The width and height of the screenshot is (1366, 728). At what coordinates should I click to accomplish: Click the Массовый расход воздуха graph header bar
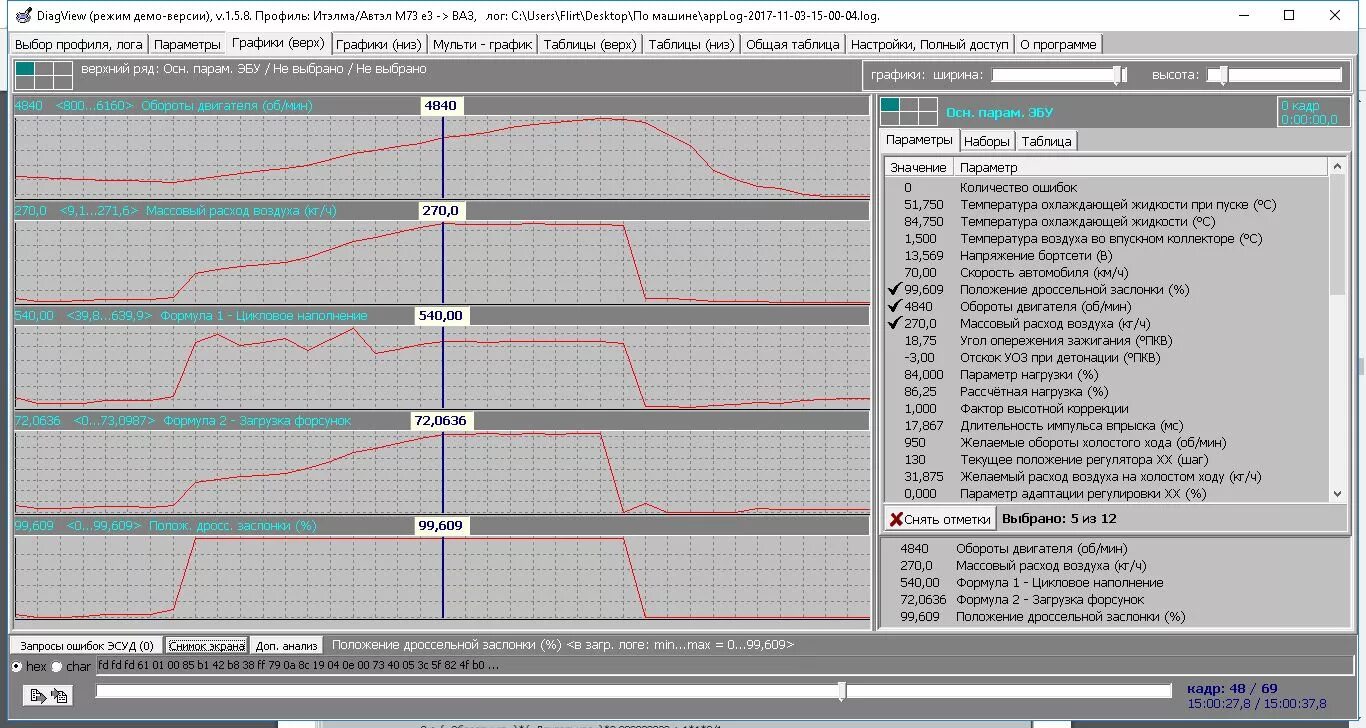441,210
